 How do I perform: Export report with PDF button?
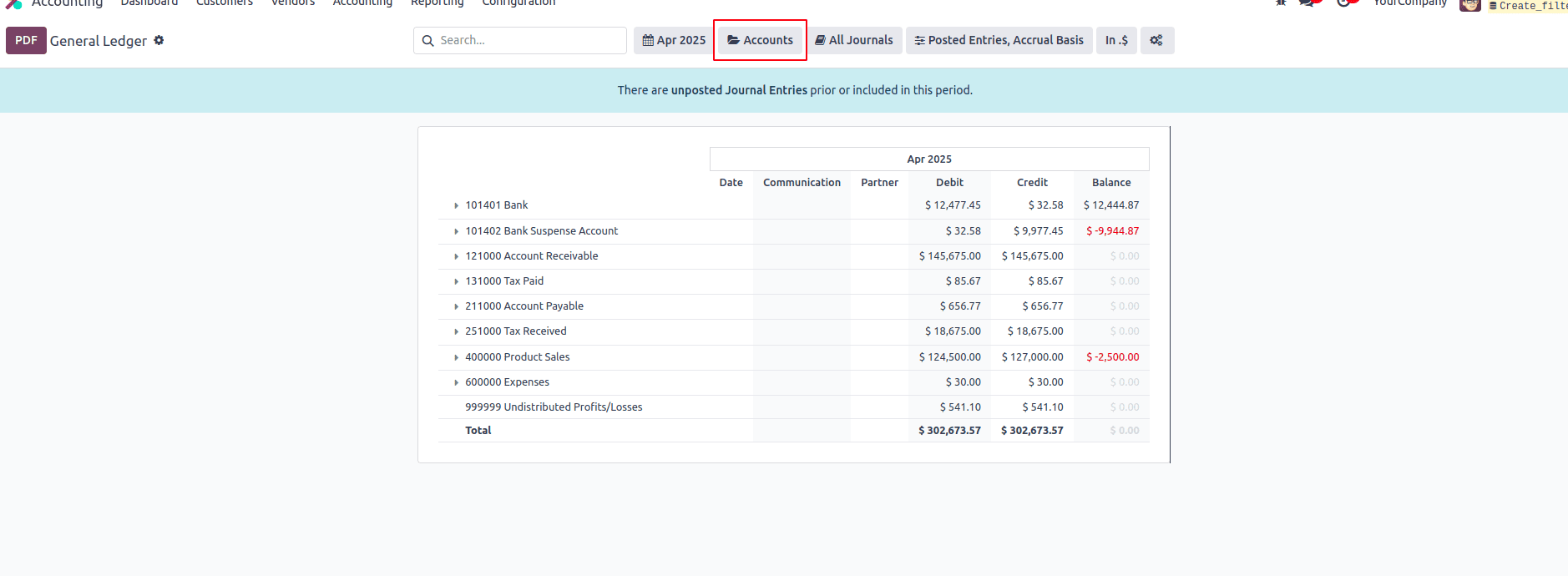point(26,40)
